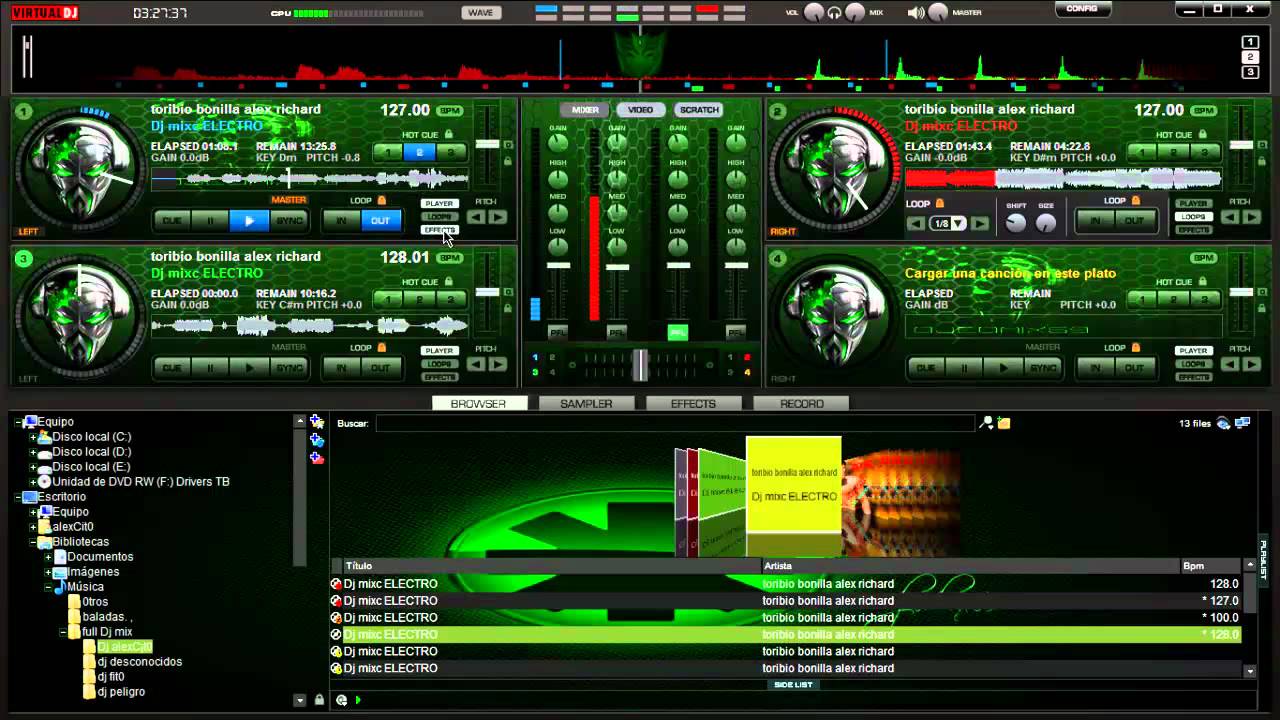Collapse the full Dj mix folder node
This screenshot has width=1280, height=720.
pyautogui.click(x=63, y=632)
